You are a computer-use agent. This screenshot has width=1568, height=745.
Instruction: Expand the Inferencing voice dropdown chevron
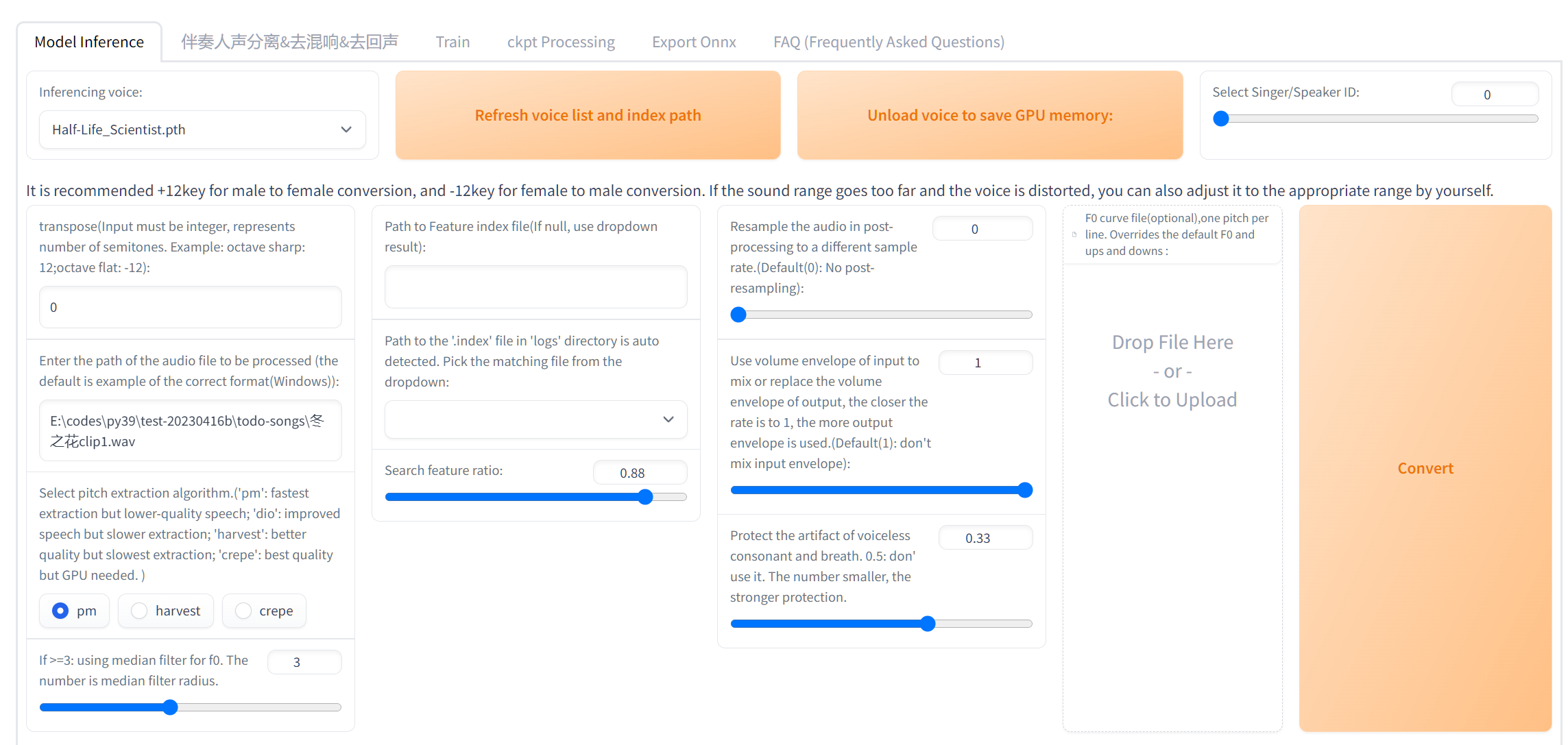(x=346, y=130)
